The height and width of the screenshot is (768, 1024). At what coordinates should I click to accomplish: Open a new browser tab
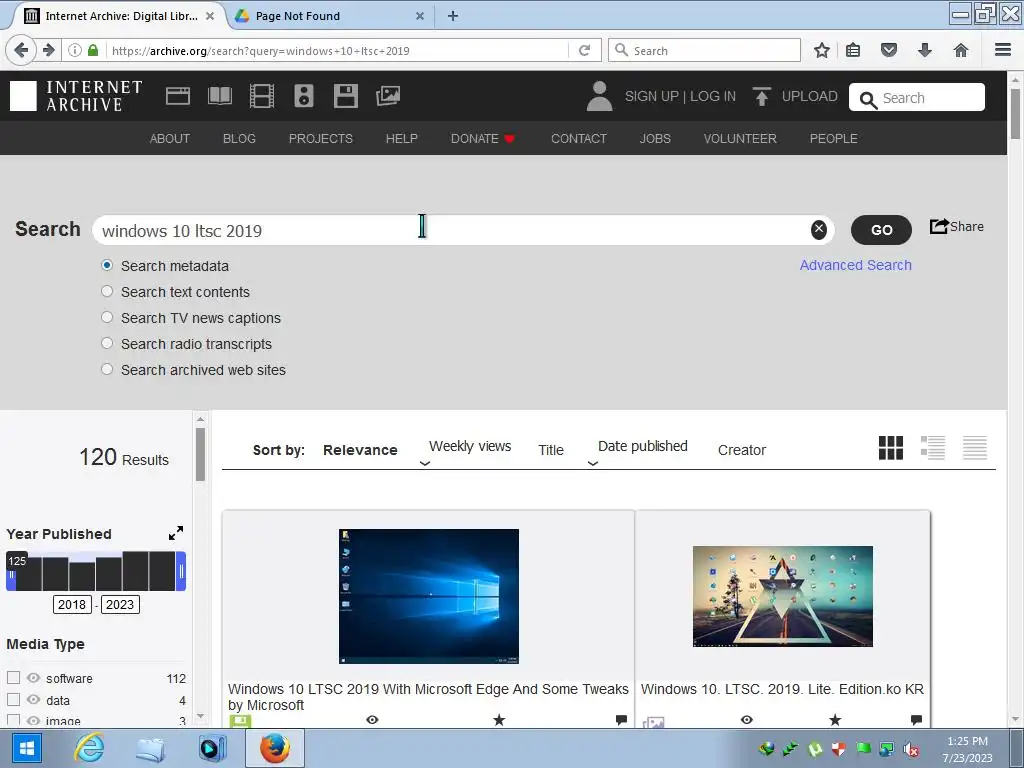453,16
